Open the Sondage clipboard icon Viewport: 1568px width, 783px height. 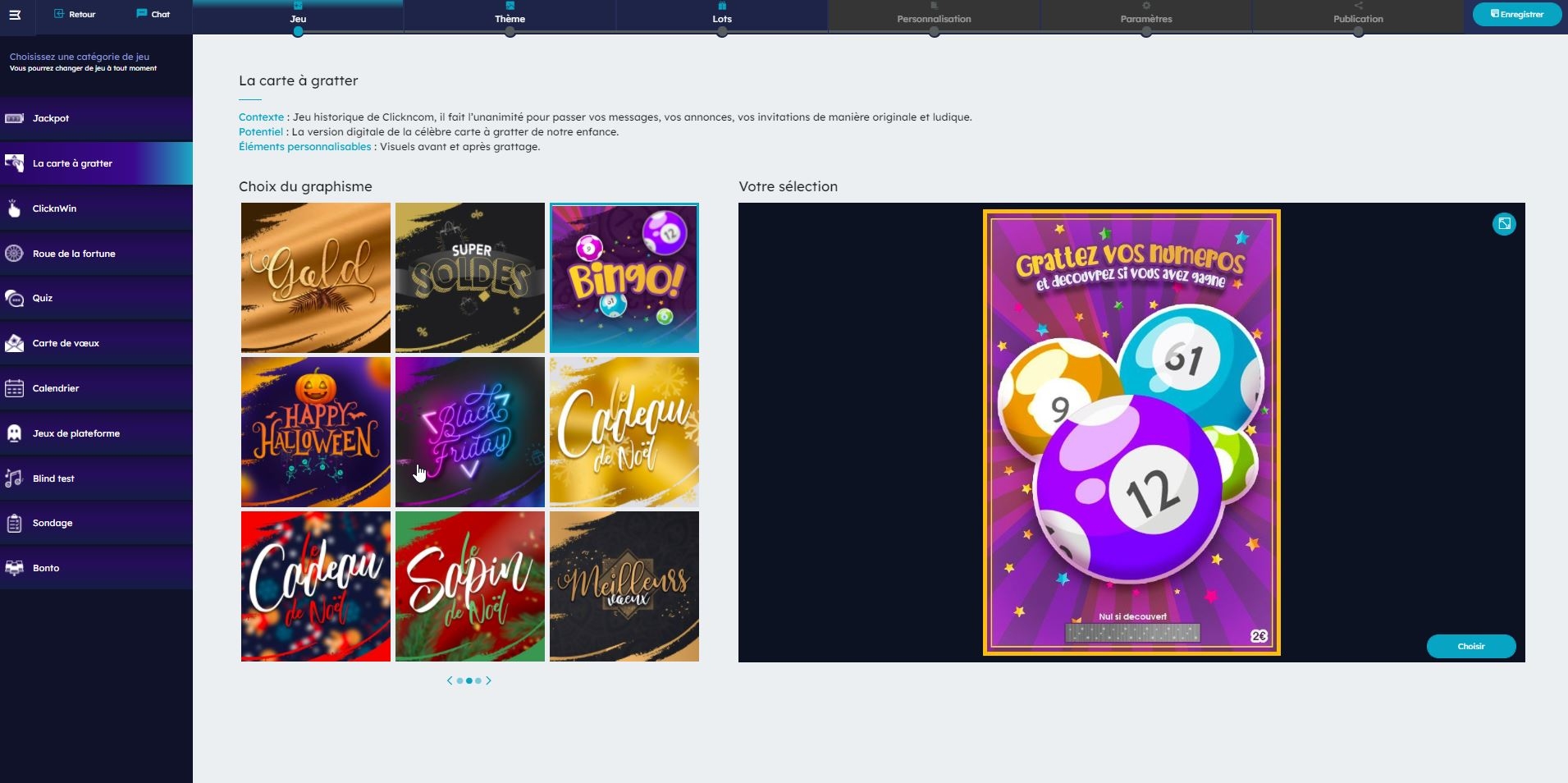14,523
